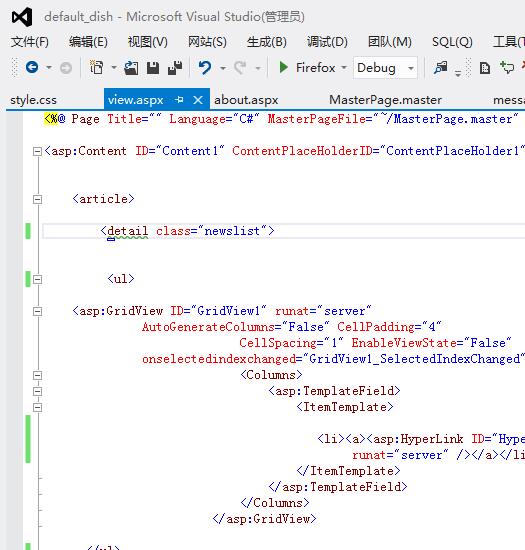
Task: Switch to the style.css tab
Action: (x=33, y=100)
